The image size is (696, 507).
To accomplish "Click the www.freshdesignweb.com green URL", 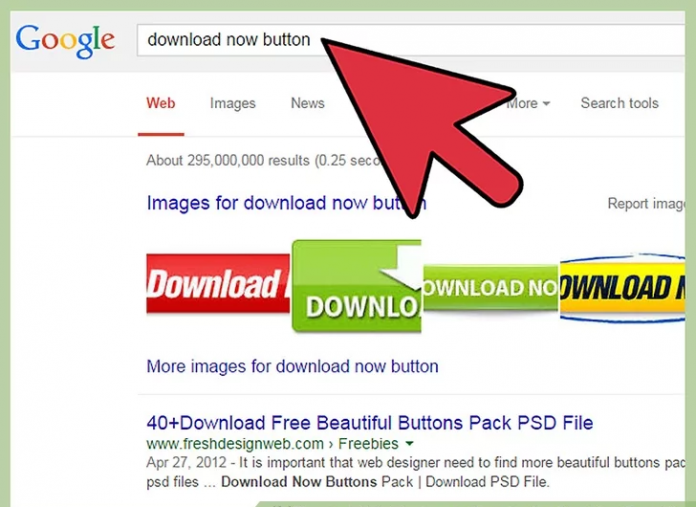I will [x=235, y=443].
